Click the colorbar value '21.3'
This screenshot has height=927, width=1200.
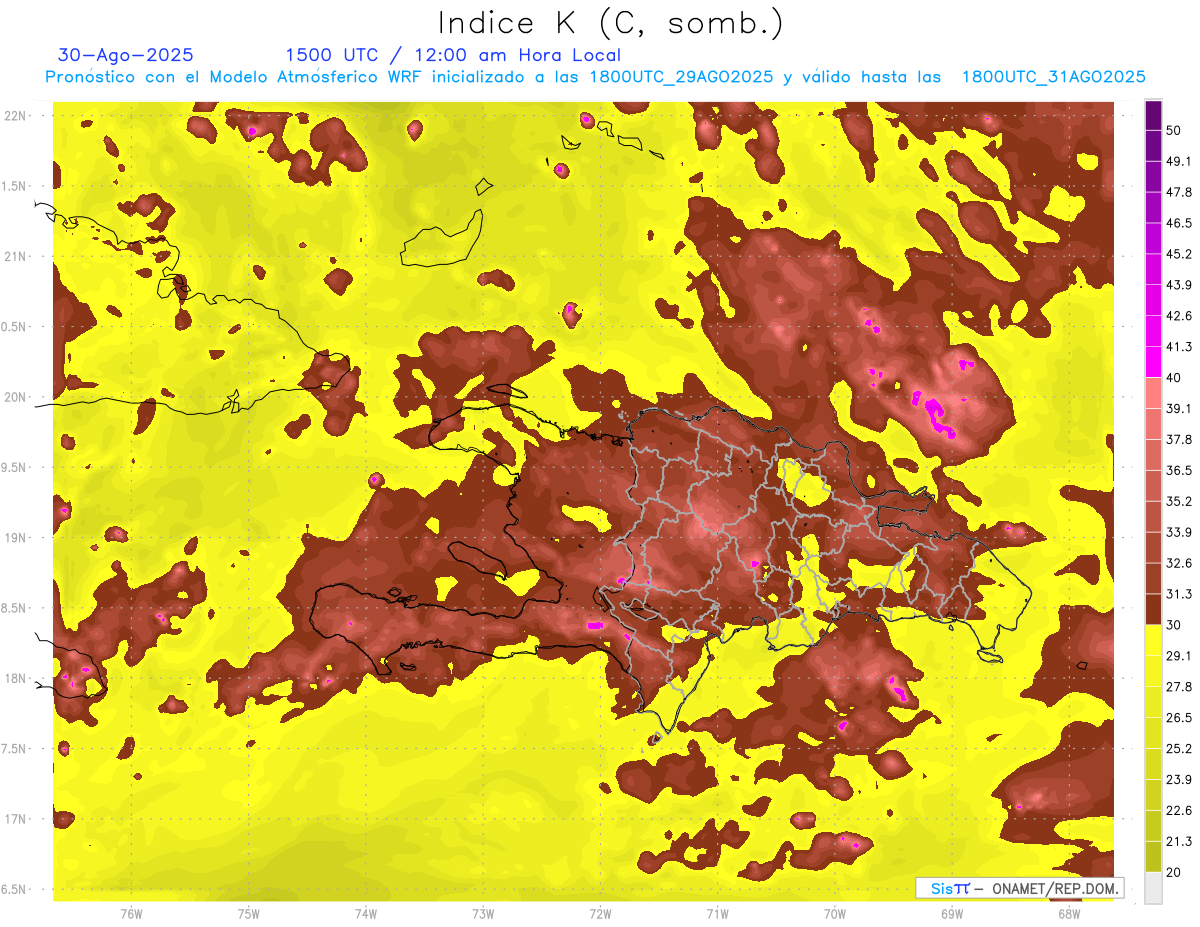point(1179,842)
